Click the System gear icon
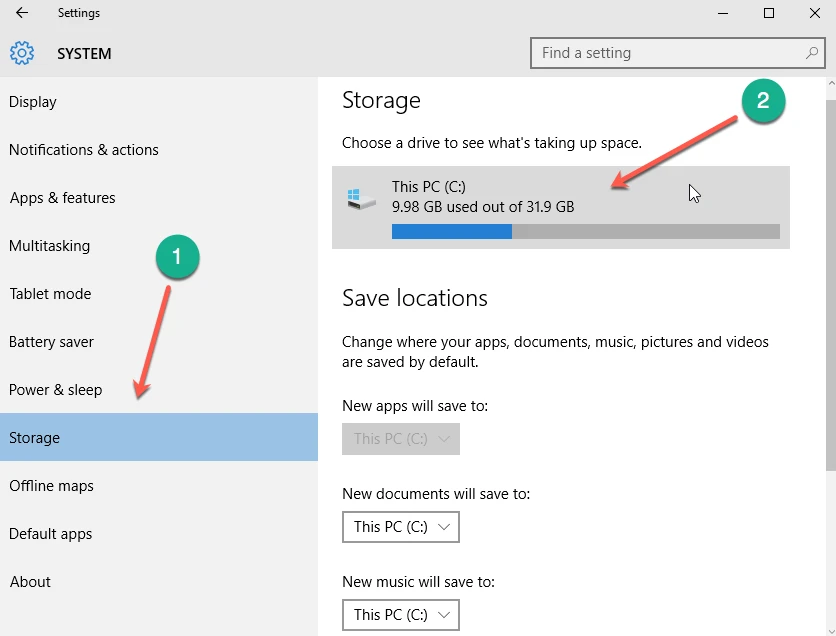Image resolution: width=836 pixels, height=636 pixels. (22, 53)
